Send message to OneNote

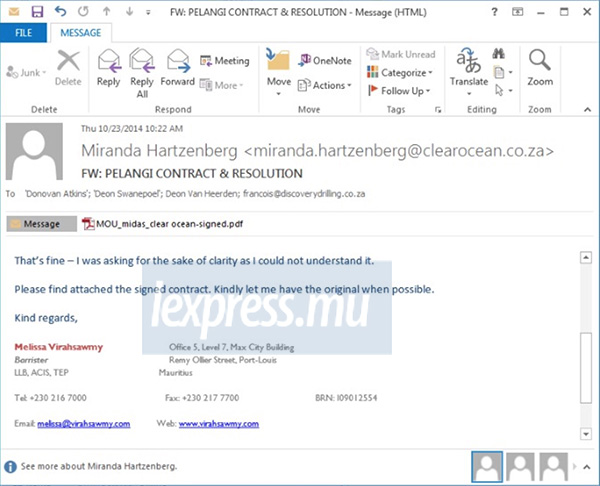tap(324, 60)
